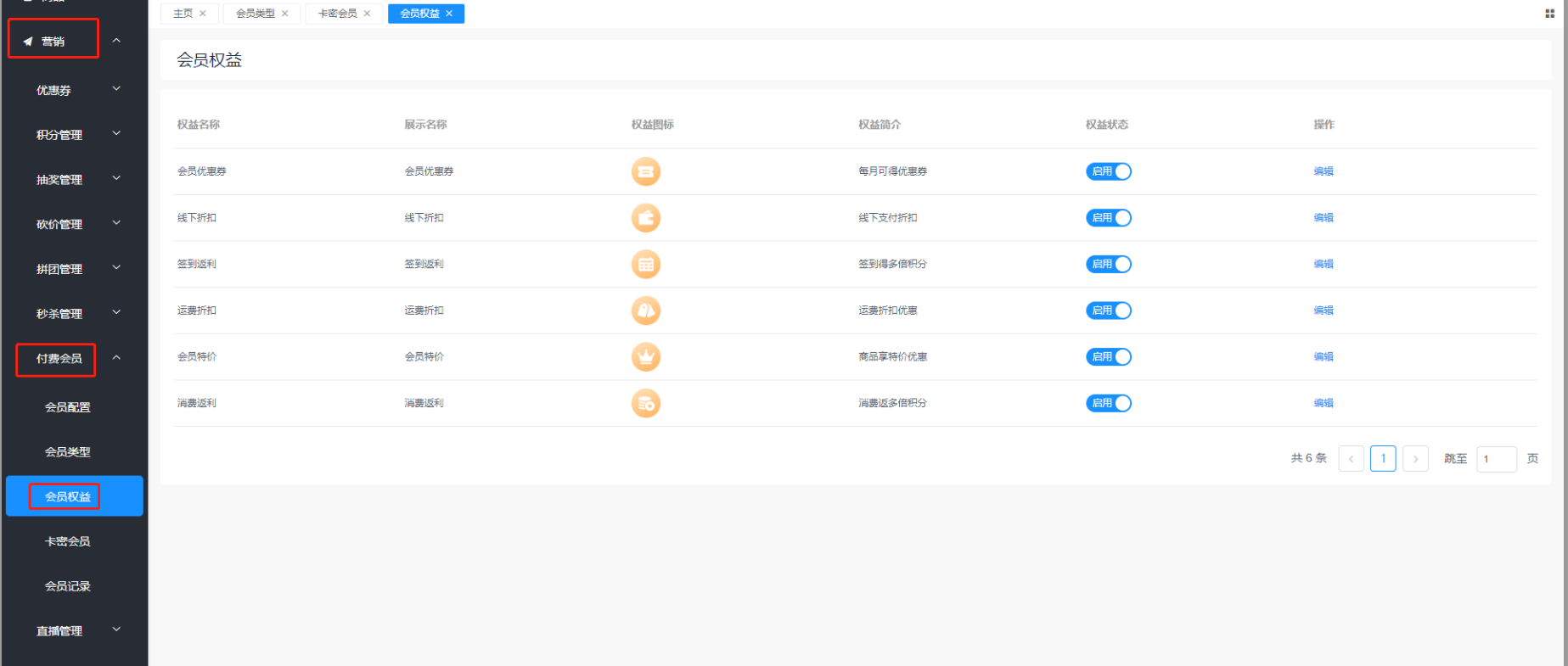Click the 运费折扣 benefit icon

[645, 311]
